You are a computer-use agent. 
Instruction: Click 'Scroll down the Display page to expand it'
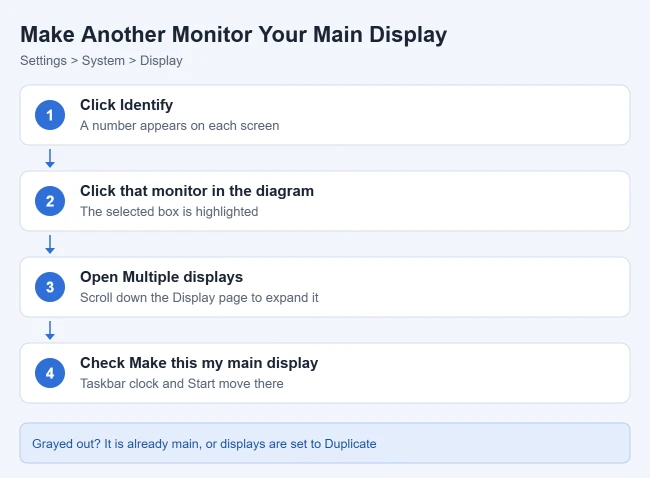click(x=199, y=298)
